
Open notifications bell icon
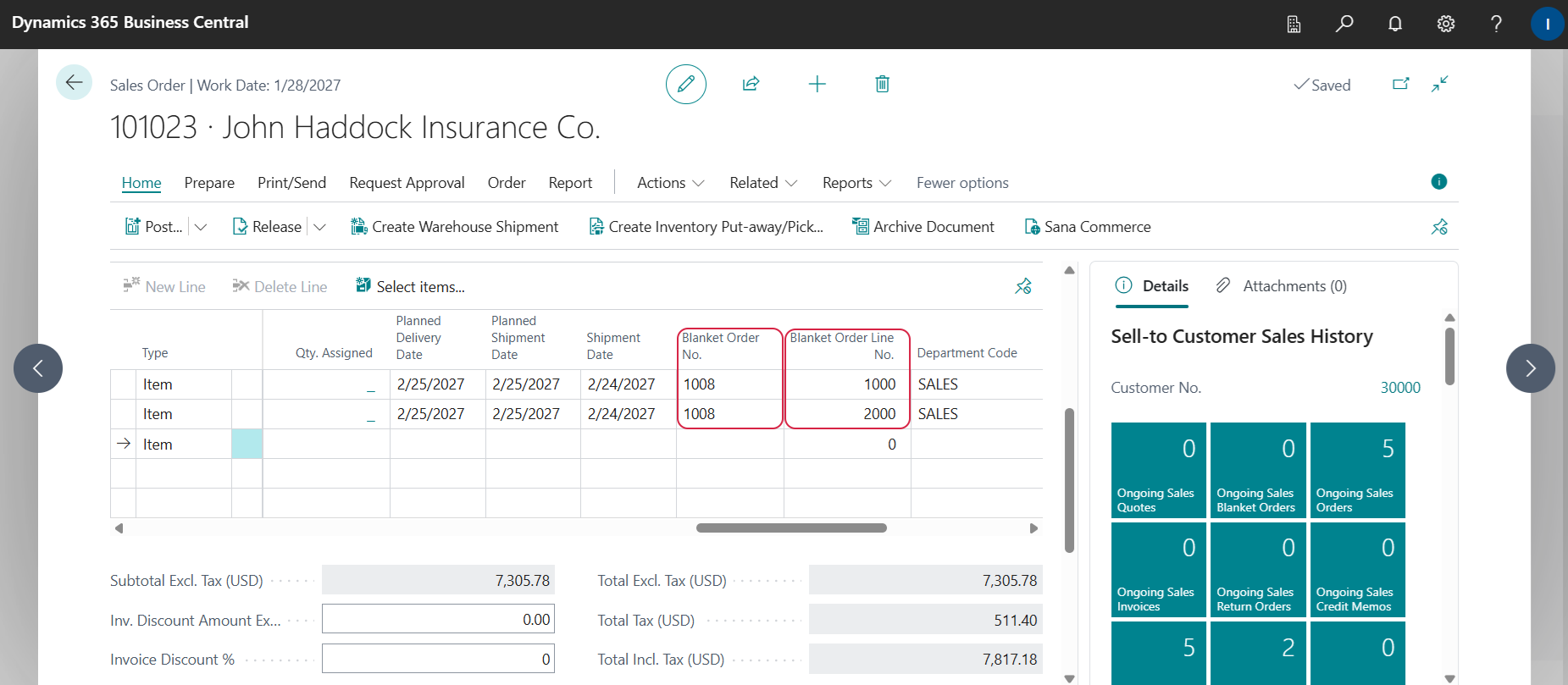coord(1394,24)
